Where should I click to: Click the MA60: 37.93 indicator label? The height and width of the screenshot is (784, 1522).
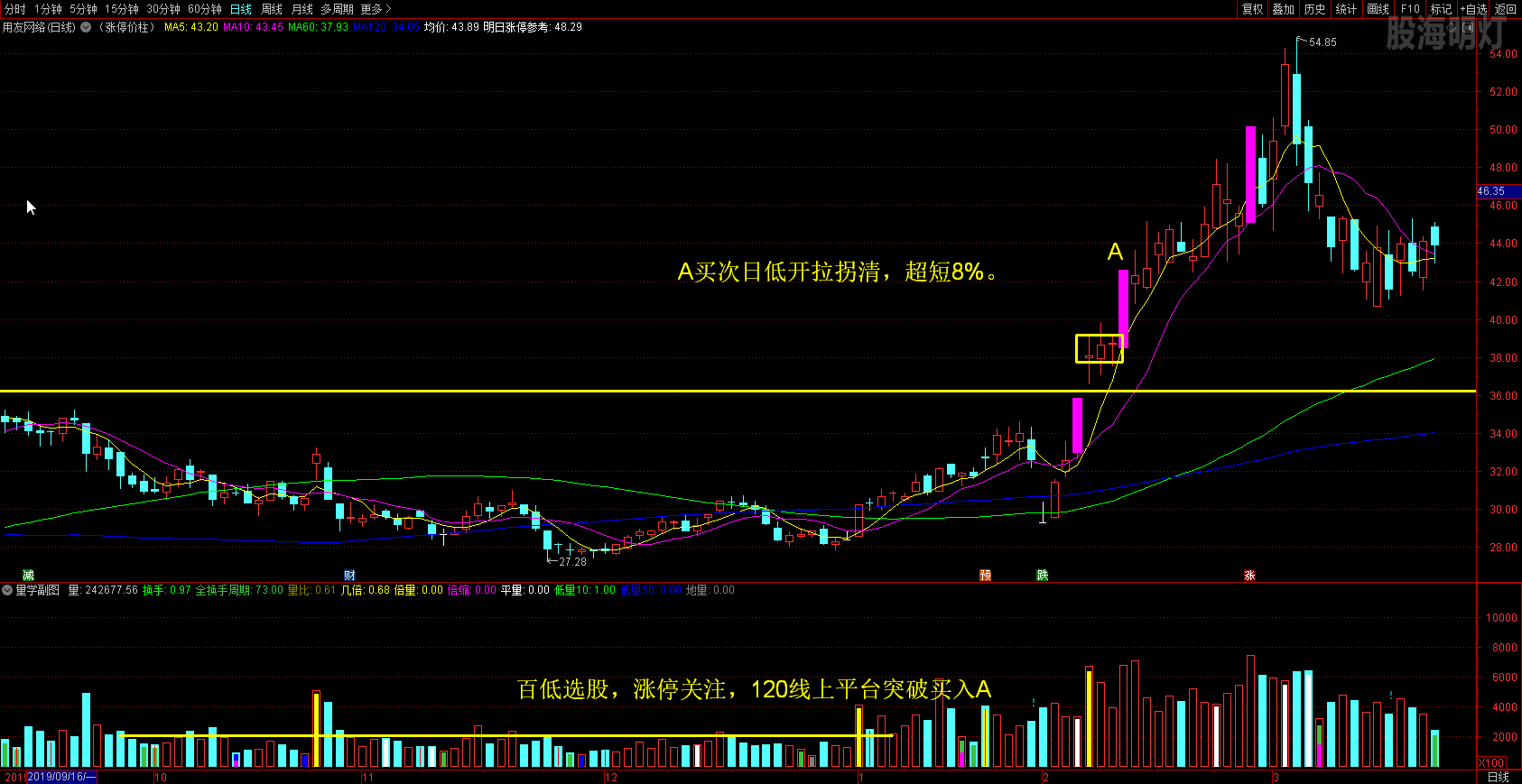point(318,27)
